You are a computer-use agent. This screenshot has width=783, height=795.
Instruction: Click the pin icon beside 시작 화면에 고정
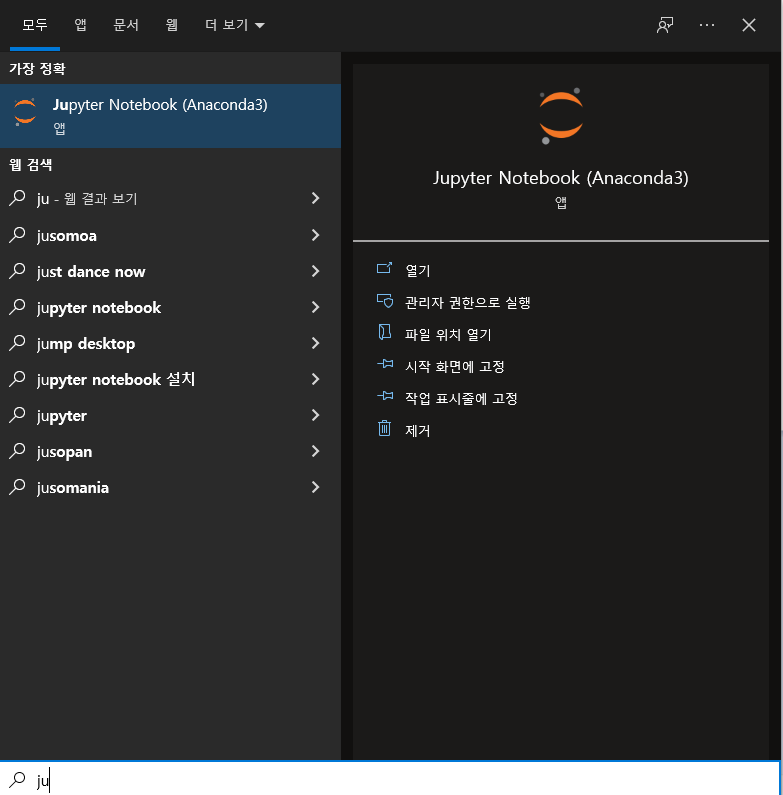385,364
